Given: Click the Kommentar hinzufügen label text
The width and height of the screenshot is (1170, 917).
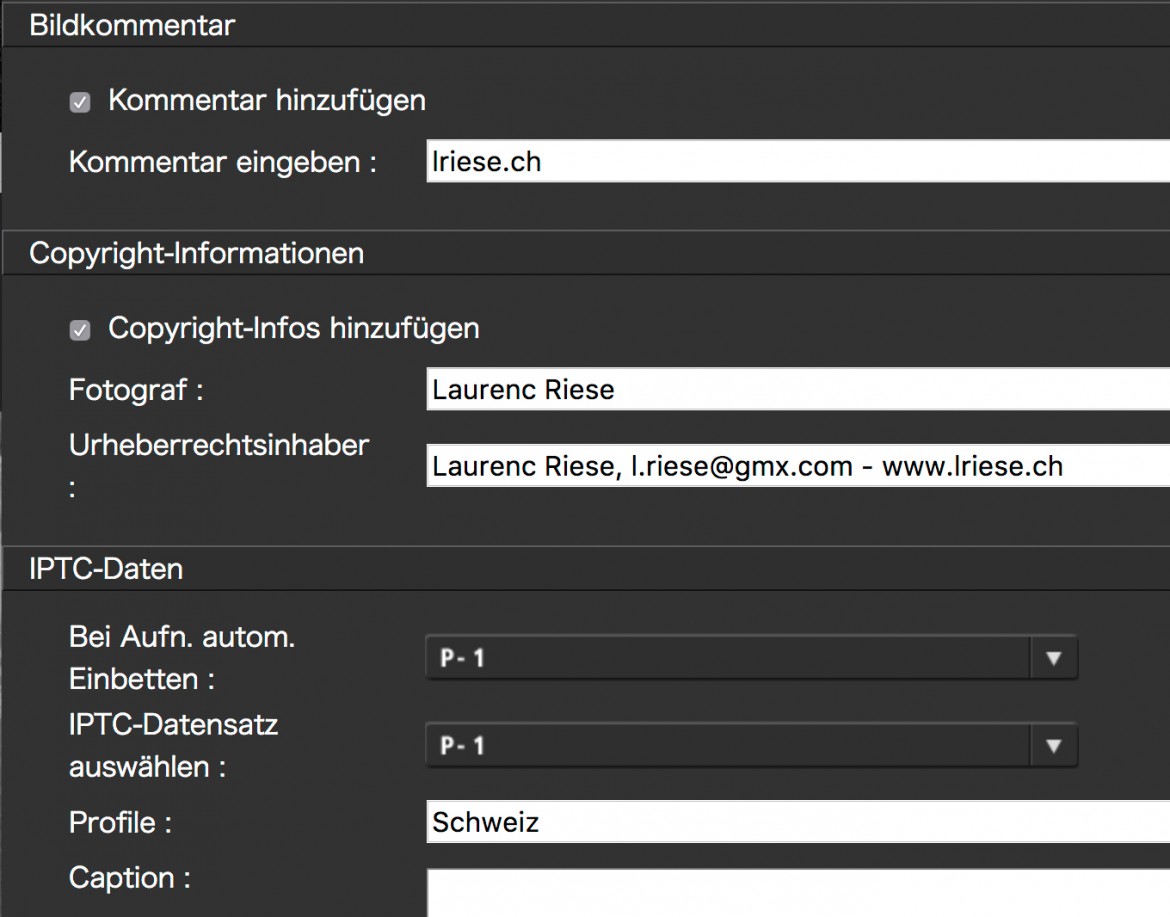Looking at the screenshot, I should (267, 100).
